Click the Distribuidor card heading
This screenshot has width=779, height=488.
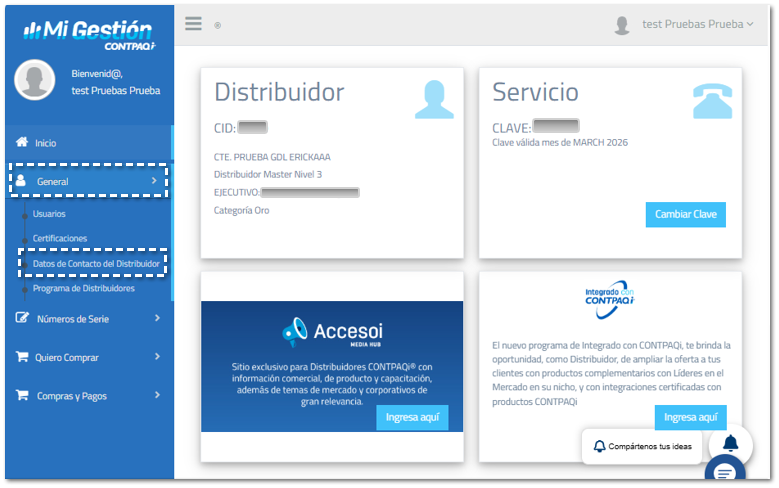[x=279, y=92]
